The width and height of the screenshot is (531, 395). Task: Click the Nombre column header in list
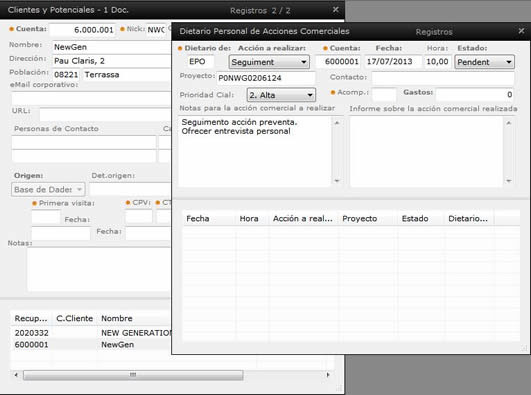(135, 318)
